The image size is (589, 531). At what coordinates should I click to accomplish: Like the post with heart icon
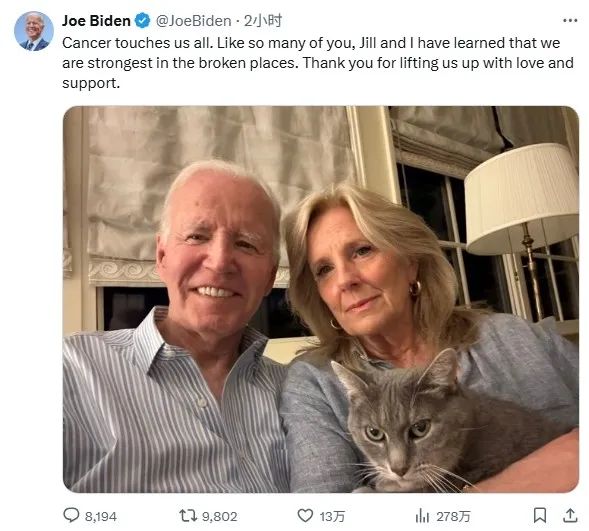pos(305,515)
